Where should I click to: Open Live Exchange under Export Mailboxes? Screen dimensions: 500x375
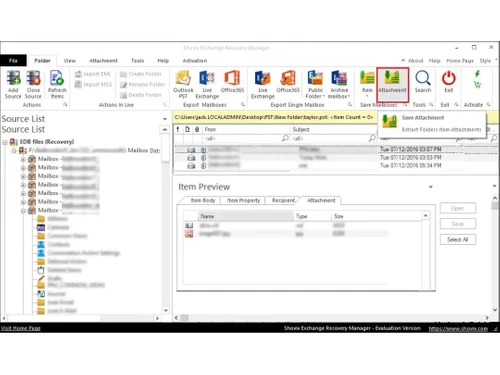pyautogui.click(x=207, y=84)
